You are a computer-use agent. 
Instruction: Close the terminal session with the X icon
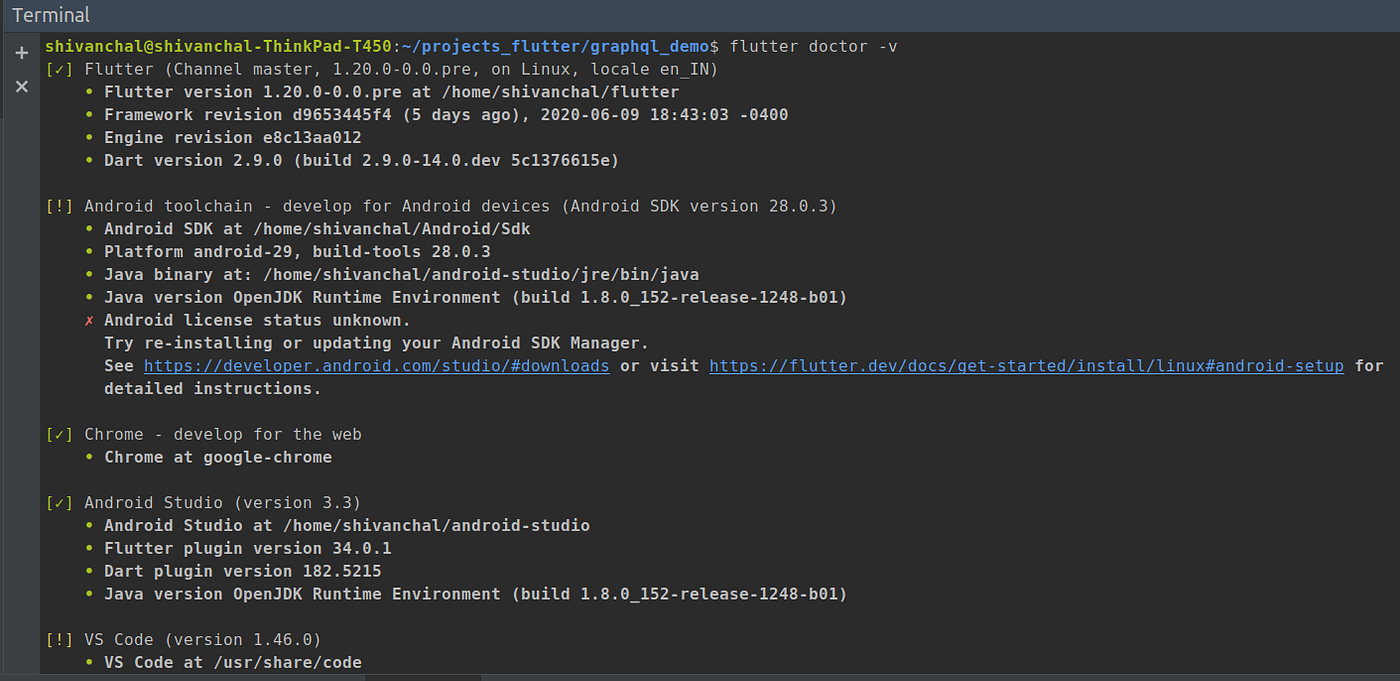pyautogui.click(x=22, y=87)
